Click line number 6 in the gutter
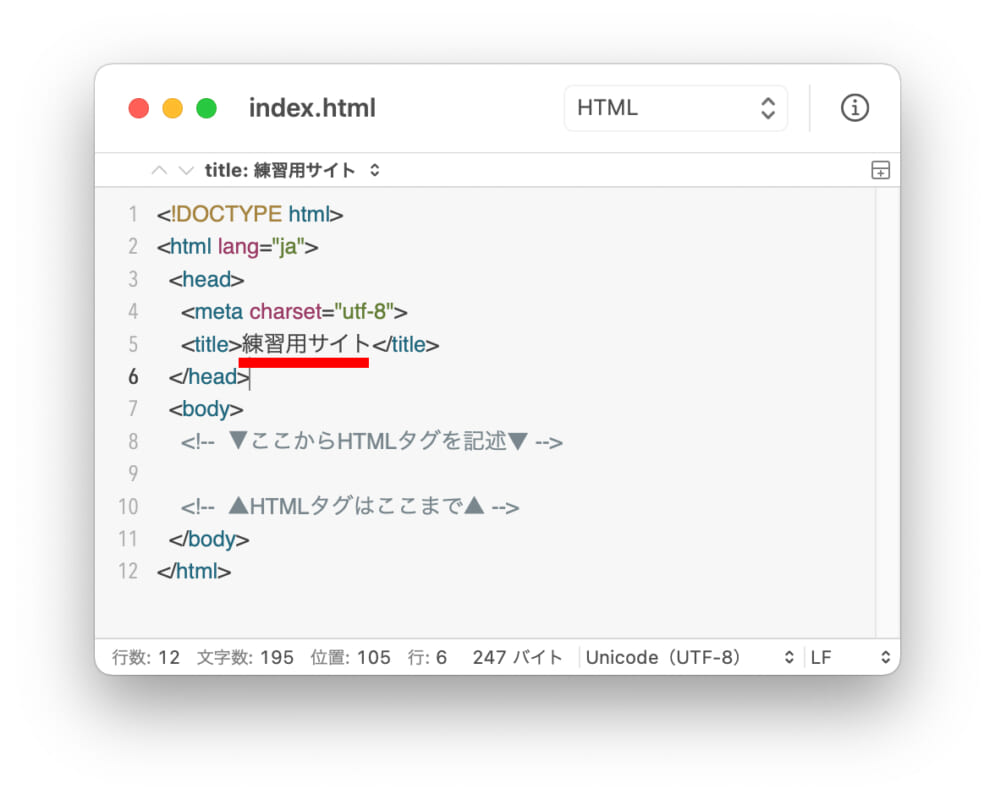The height and width of the screenshot is (800, 995). coord(133,377)
